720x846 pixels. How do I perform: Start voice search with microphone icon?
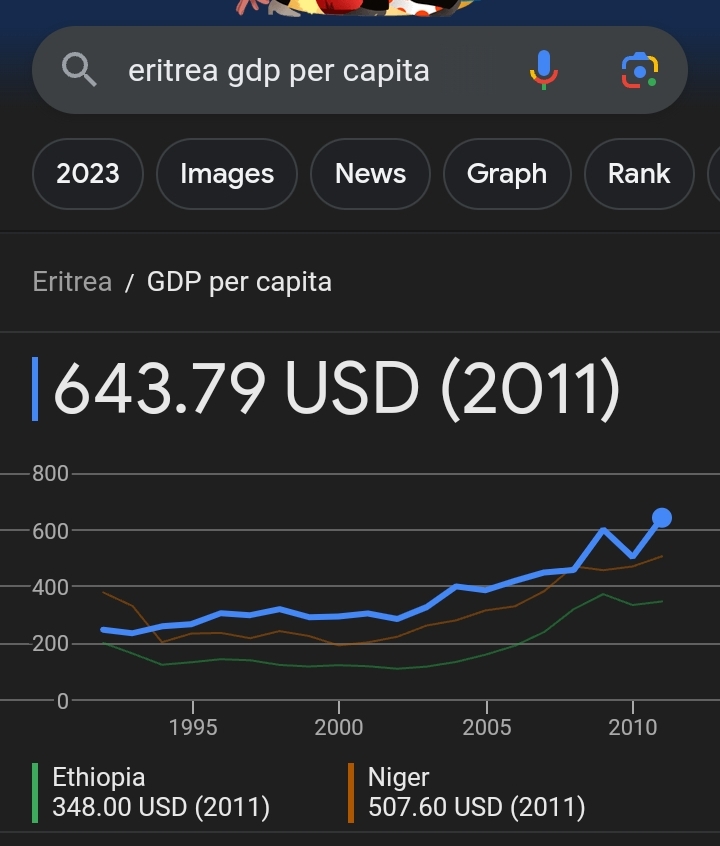pyautogui.click(x=544, y=70)
